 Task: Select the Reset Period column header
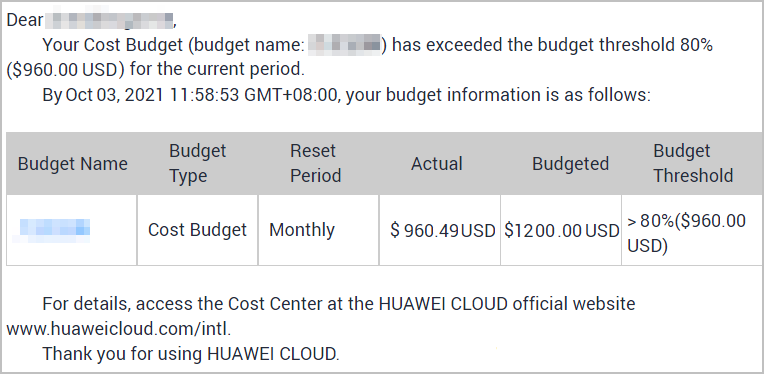[x=315, y=163]
